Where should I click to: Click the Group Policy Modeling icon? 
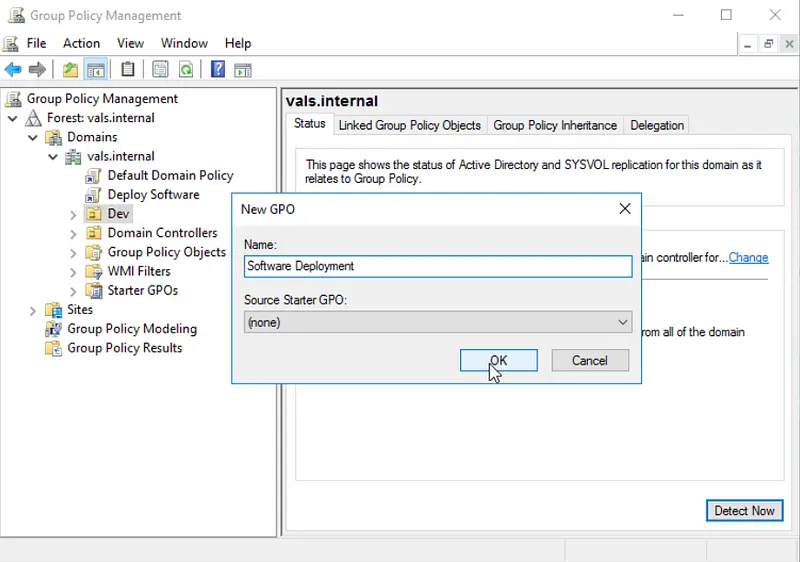point(54,329)
